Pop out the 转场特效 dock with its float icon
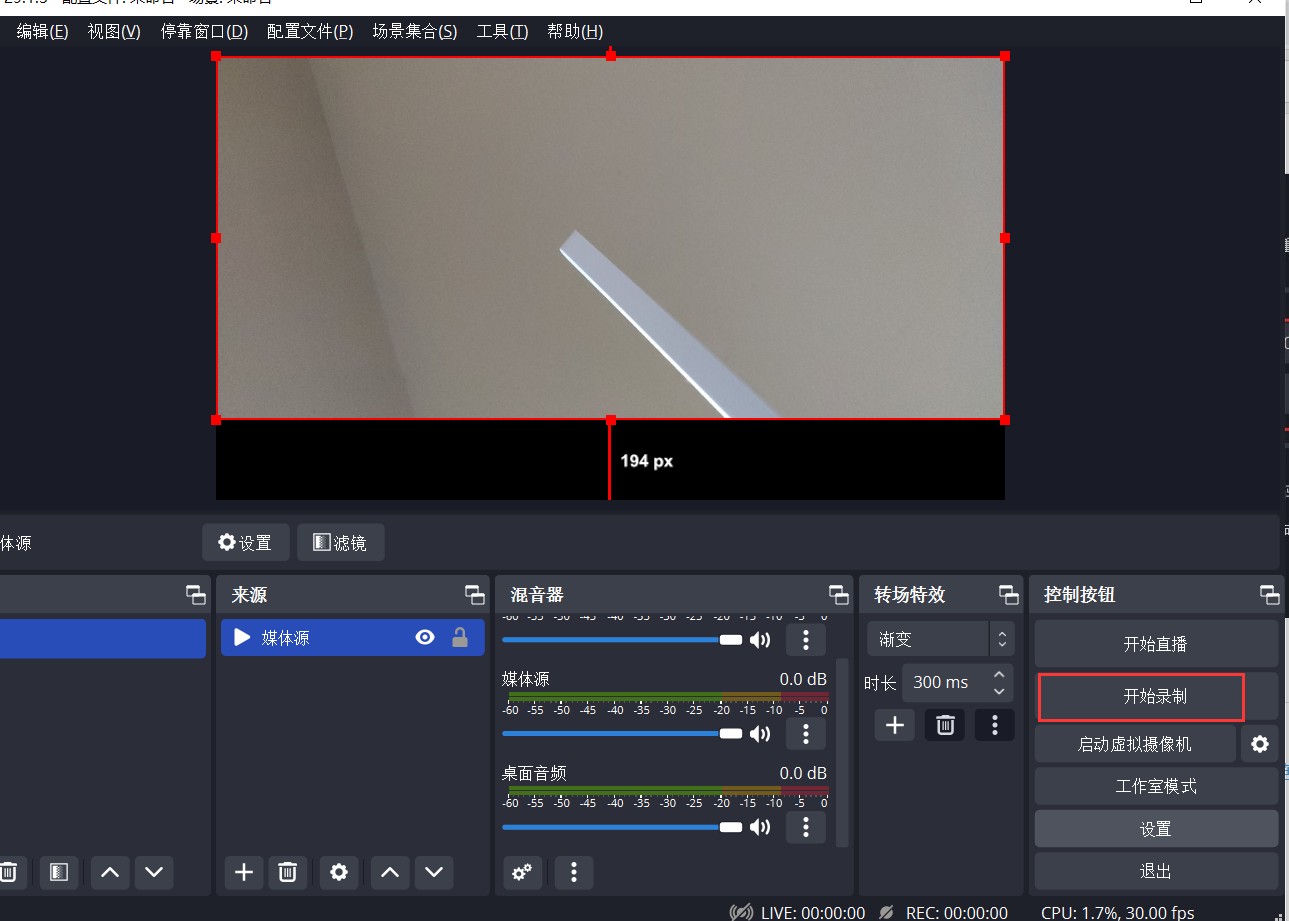 pos(1009,595)
